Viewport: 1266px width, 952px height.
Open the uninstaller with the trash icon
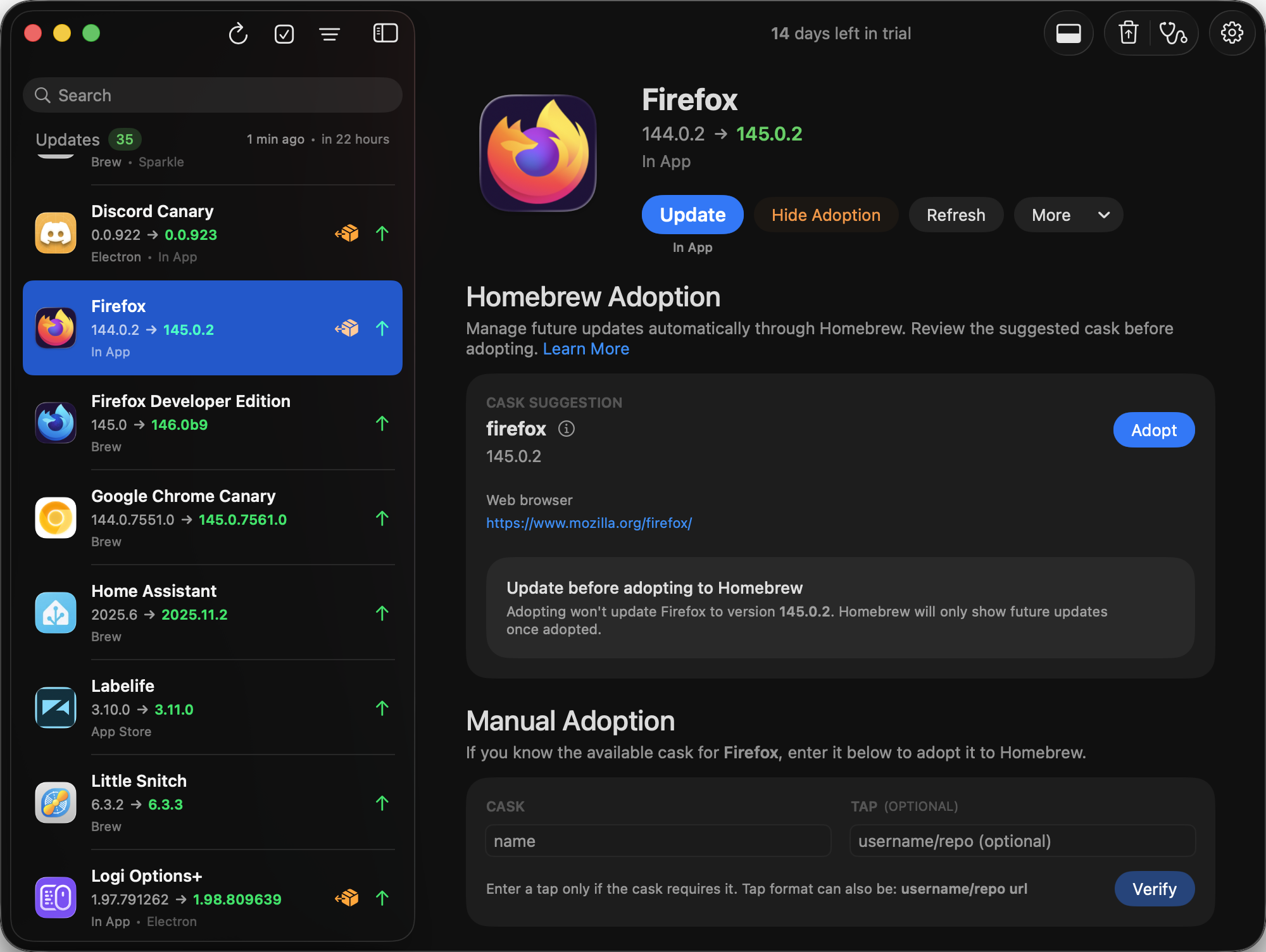click(1127, 33)
